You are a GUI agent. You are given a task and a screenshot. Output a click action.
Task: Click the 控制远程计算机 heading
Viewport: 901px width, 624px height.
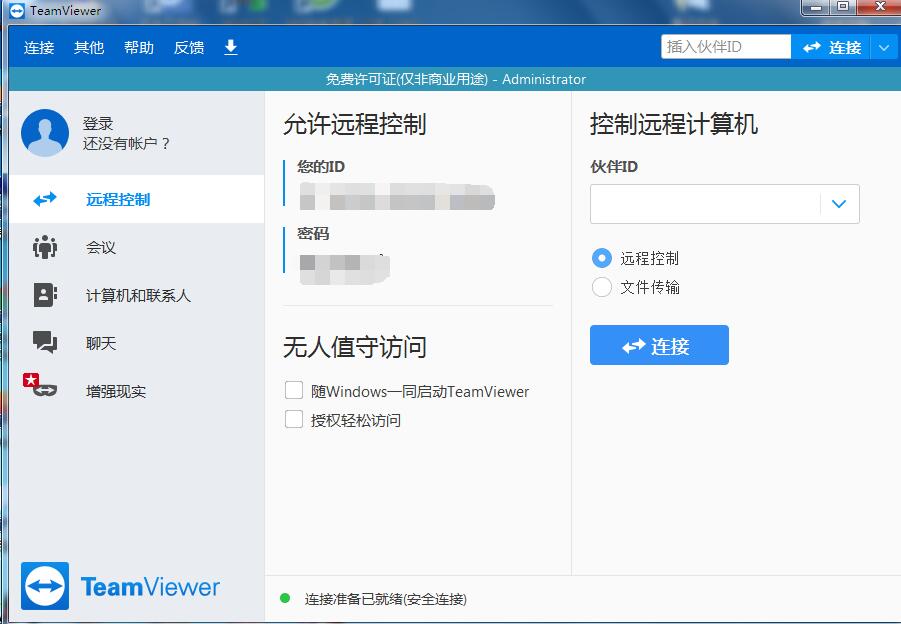coord(674,124)
